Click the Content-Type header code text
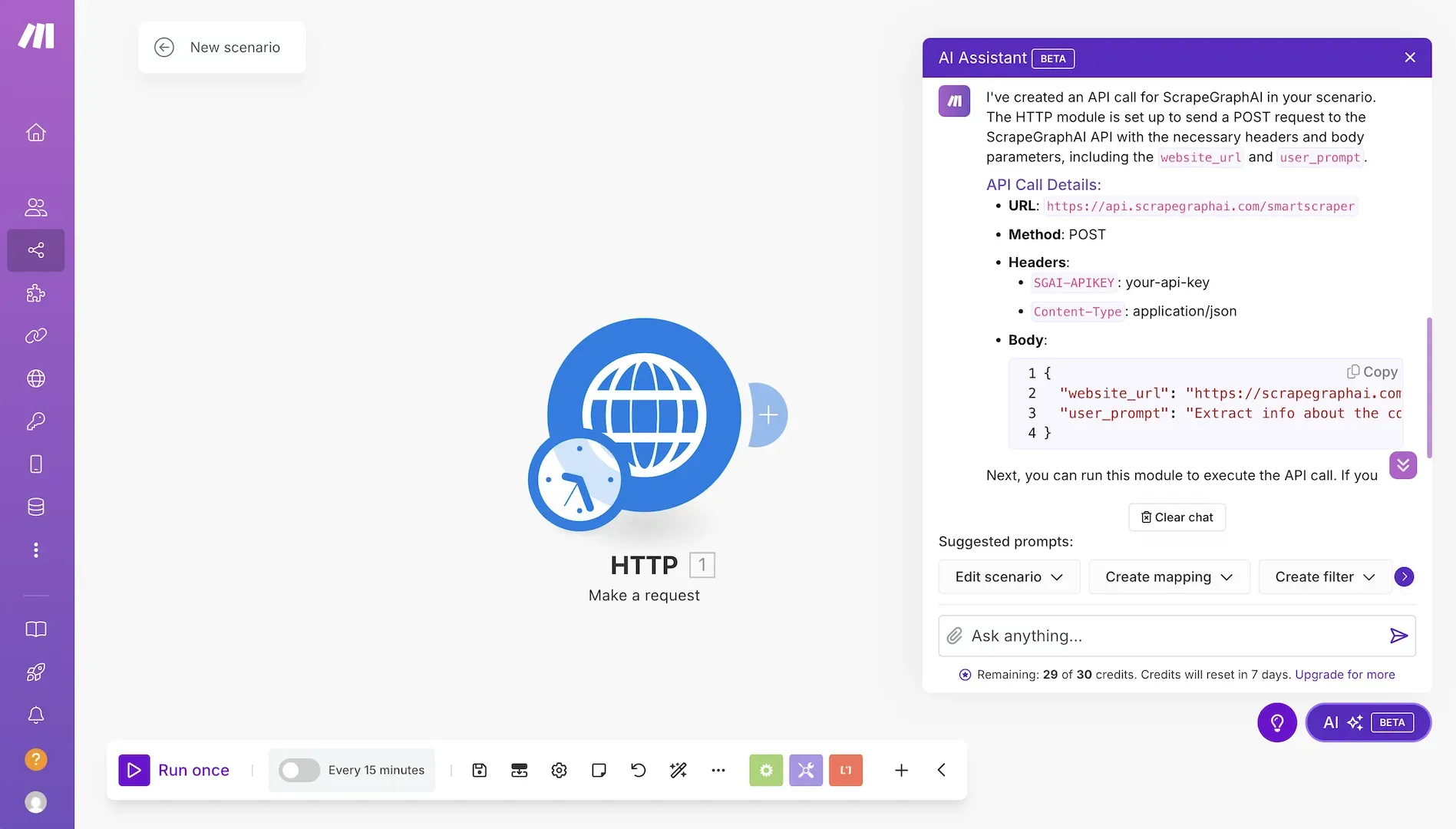The height and width of the screenshot is (829, 1456). (1077, 312)
